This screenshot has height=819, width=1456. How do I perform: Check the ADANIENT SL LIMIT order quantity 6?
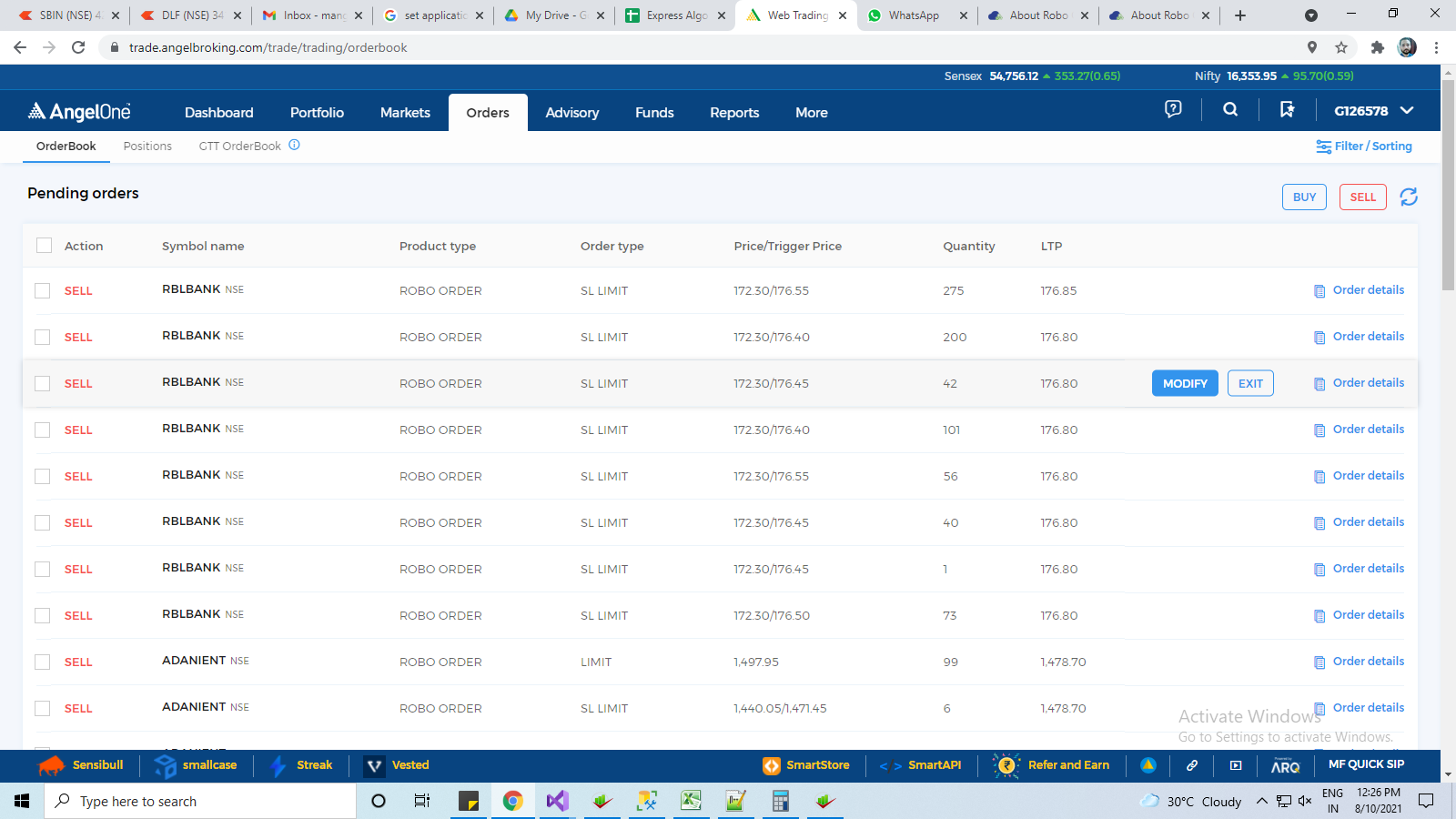click(x=42, y=708)
